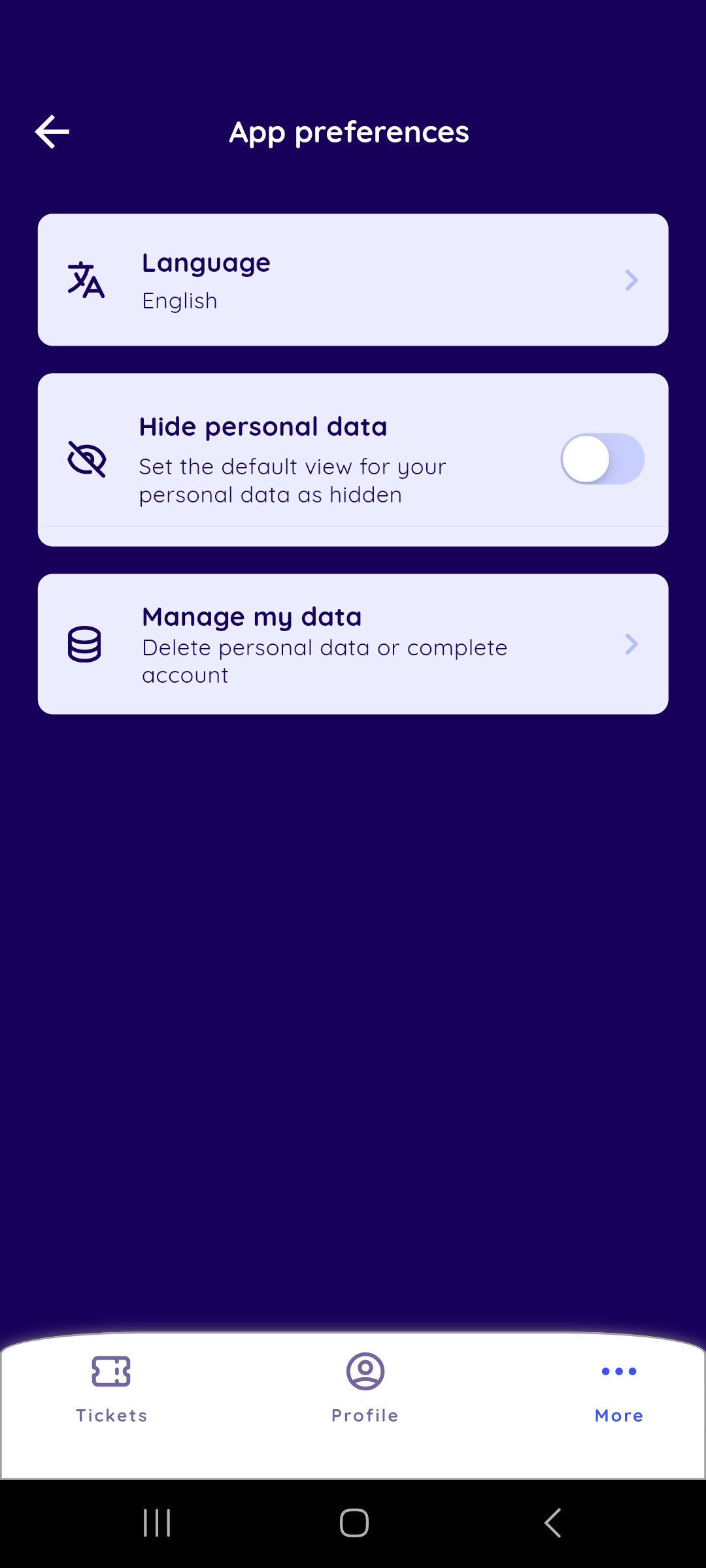The width and height of the screenshot is (706, 1568).
Task: Select the More tab label
Action: point(618,1415)
